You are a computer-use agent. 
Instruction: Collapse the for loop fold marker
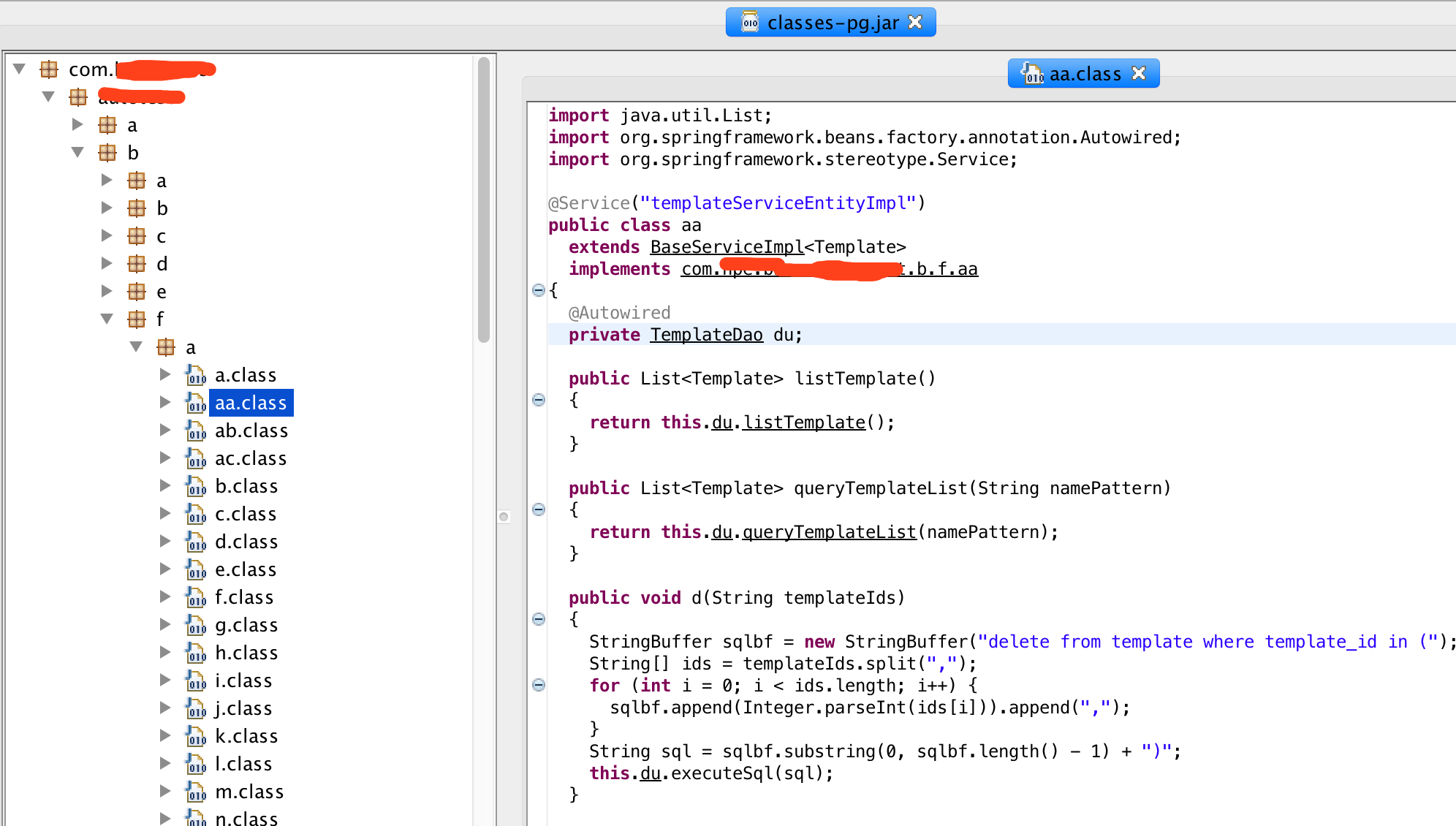(538, 684)
